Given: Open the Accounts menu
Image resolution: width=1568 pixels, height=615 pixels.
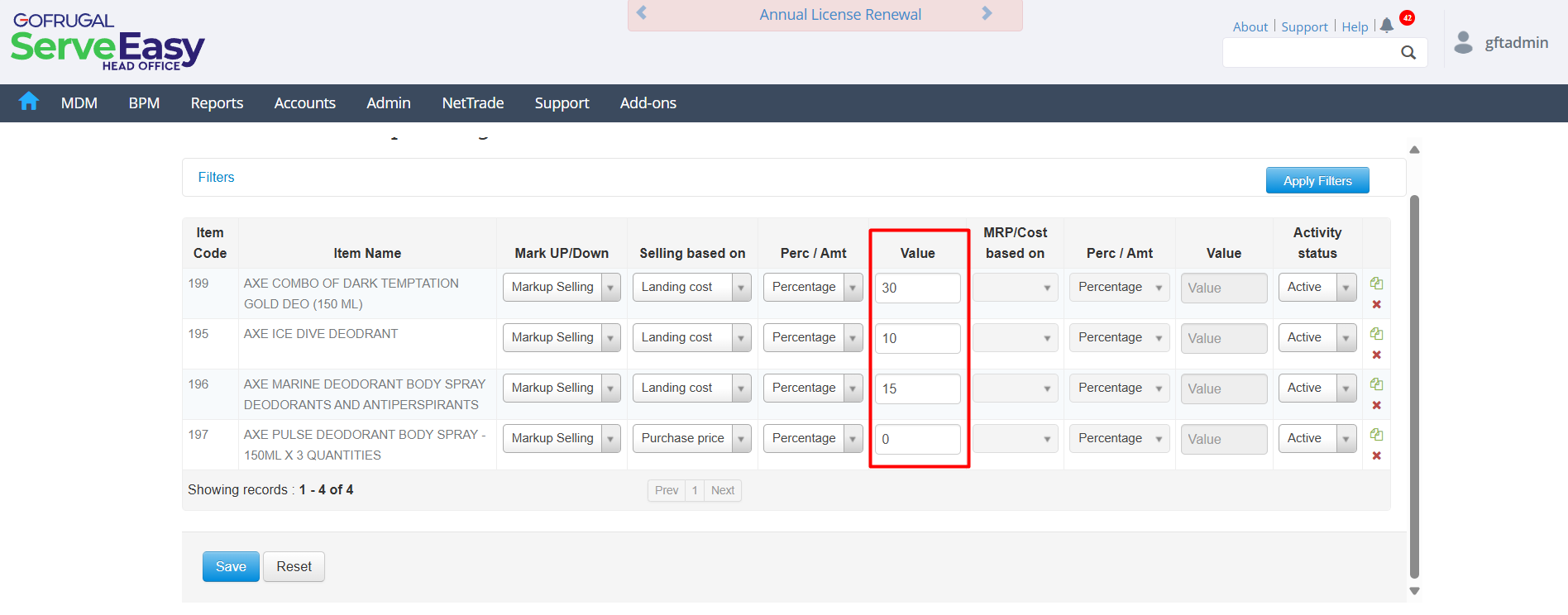Looking at the screenshot, I should coord(305,103).
